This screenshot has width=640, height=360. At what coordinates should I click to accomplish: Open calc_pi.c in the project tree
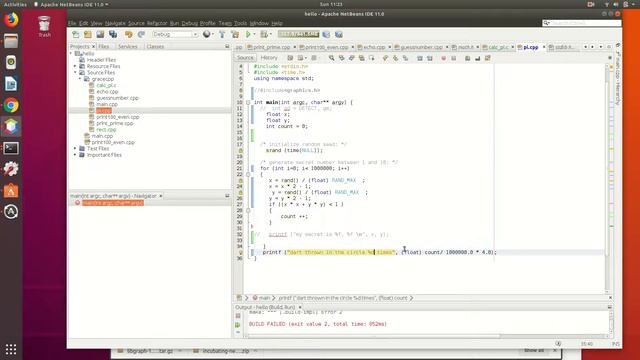tap(106, 85)
